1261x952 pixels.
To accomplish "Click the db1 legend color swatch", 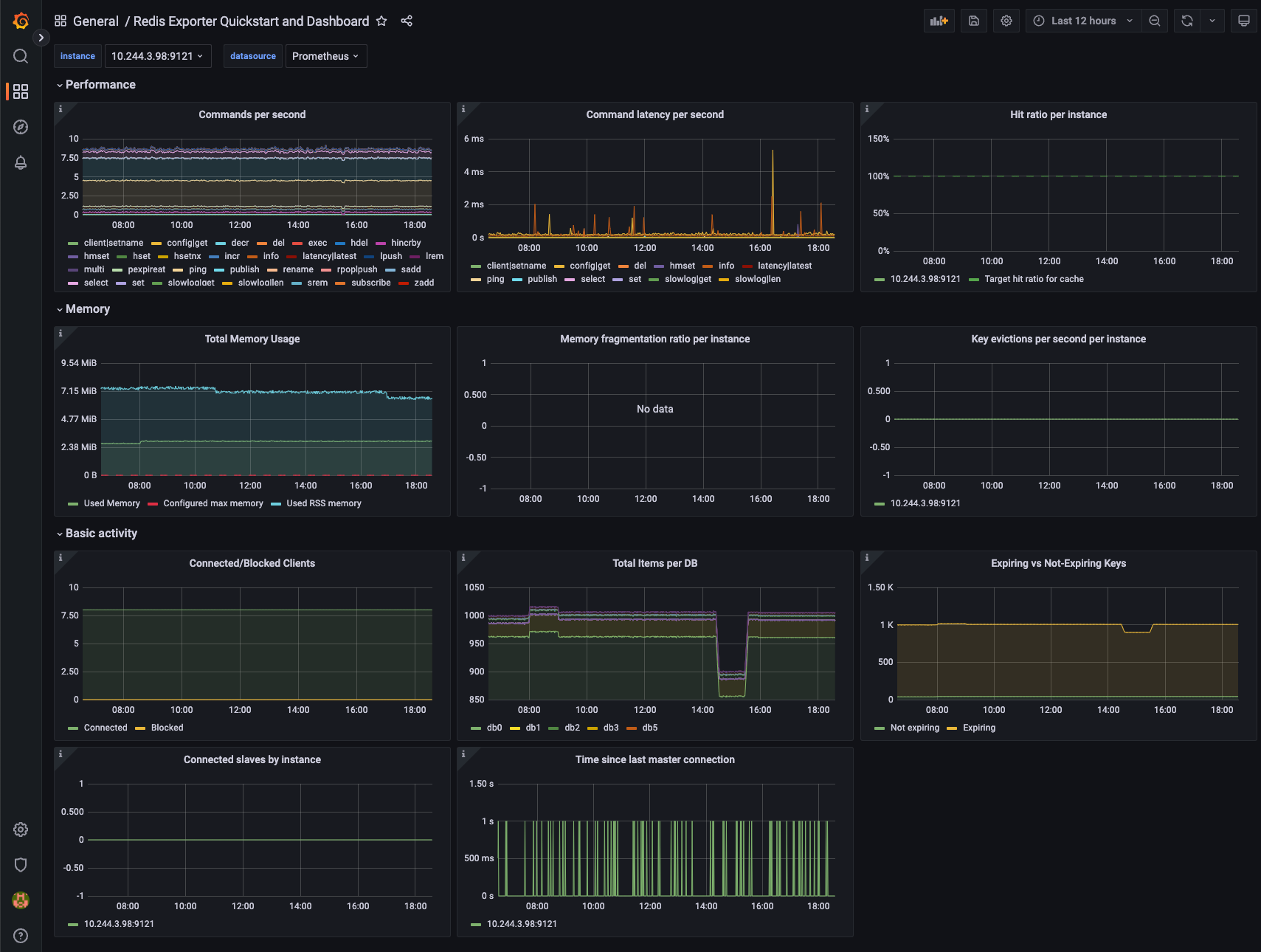I will pyautogui.click(x=515, y=728).
